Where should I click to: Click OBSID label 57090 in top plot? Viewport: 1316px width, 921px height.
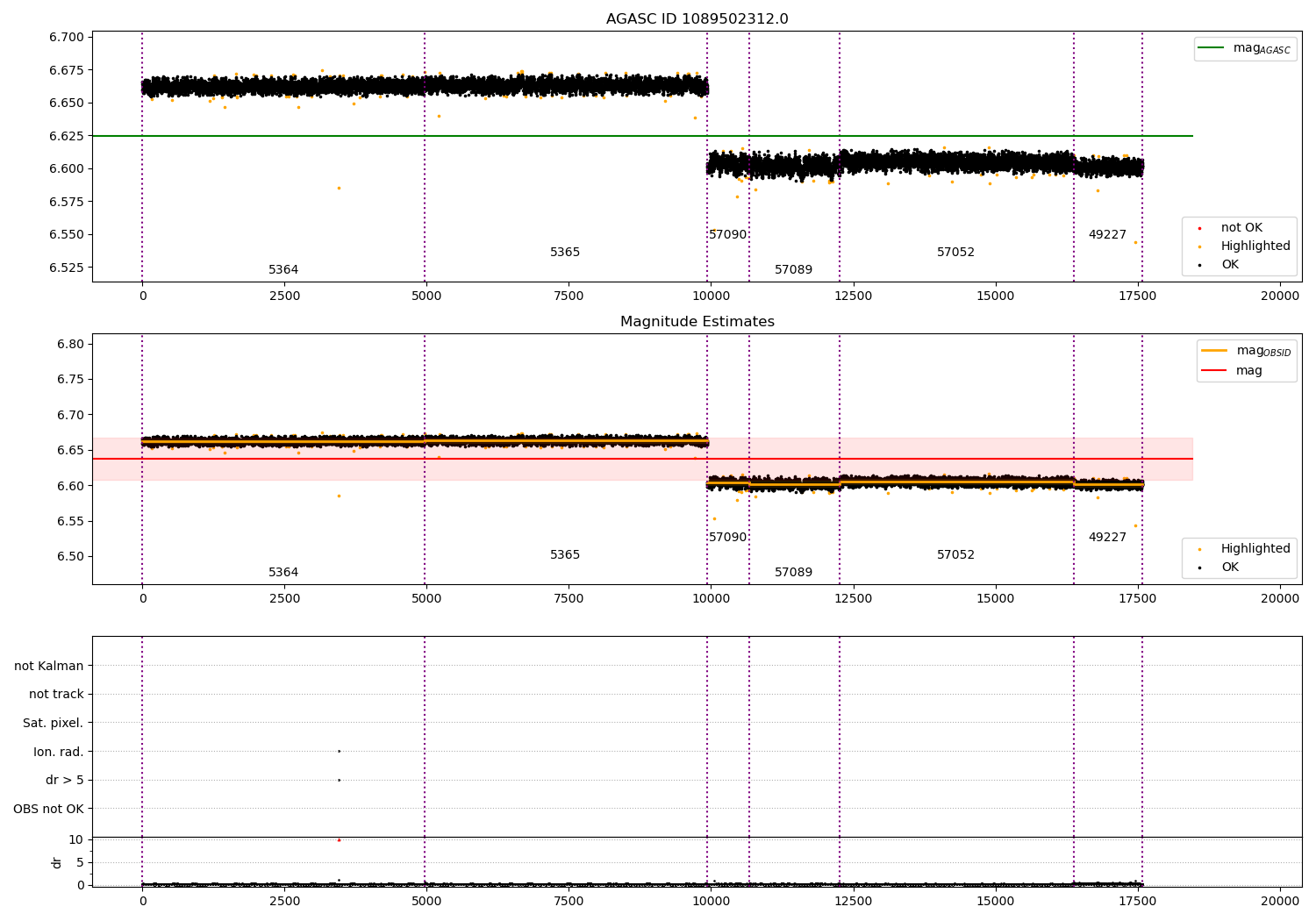[728, 235]
